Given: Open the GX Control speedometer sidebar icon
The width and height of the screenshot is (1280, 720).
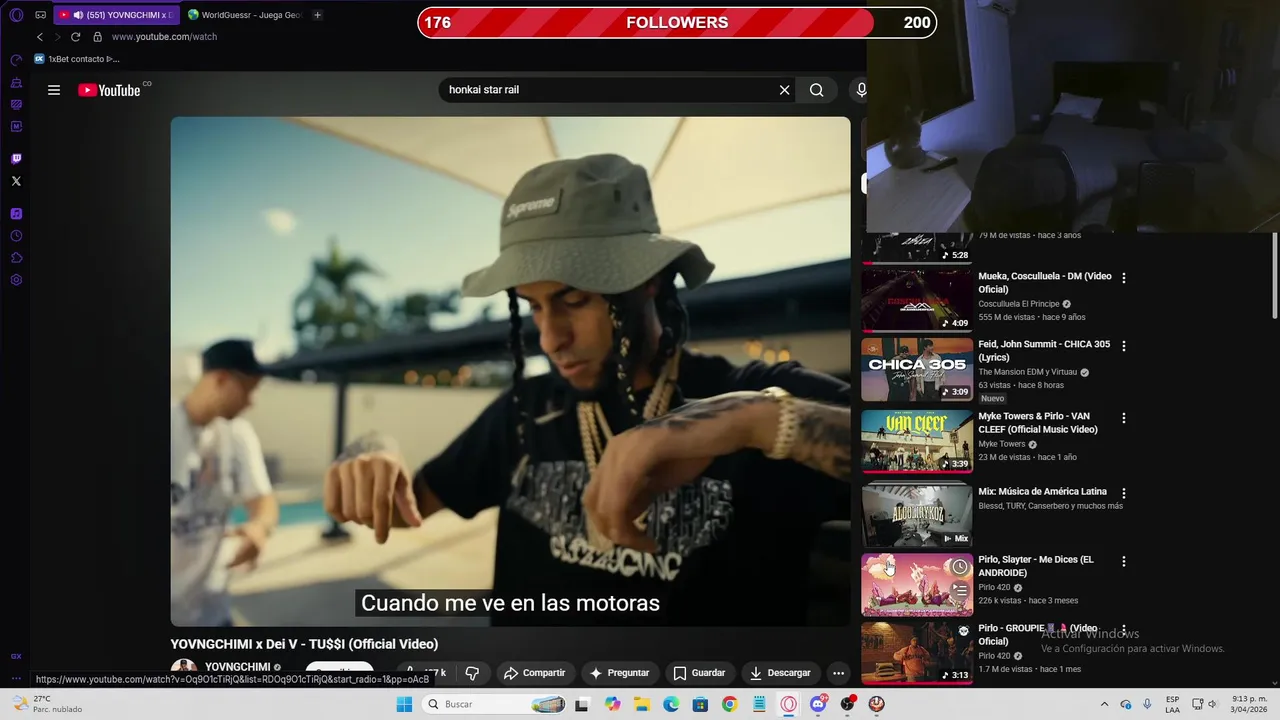Looking at the screenshot, I should coord(16,60).
